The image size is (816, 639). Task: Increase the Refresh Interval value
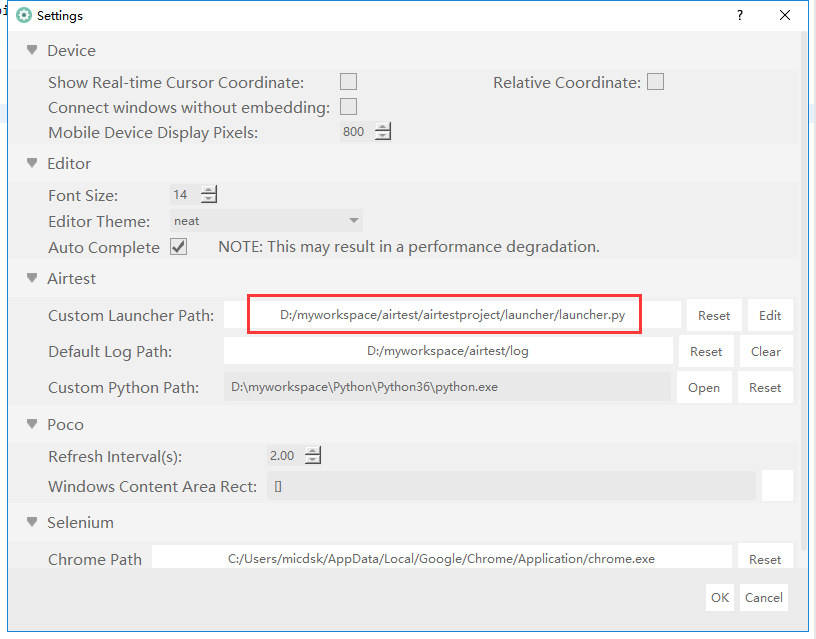pyautogui.click(x=313, y=451)
